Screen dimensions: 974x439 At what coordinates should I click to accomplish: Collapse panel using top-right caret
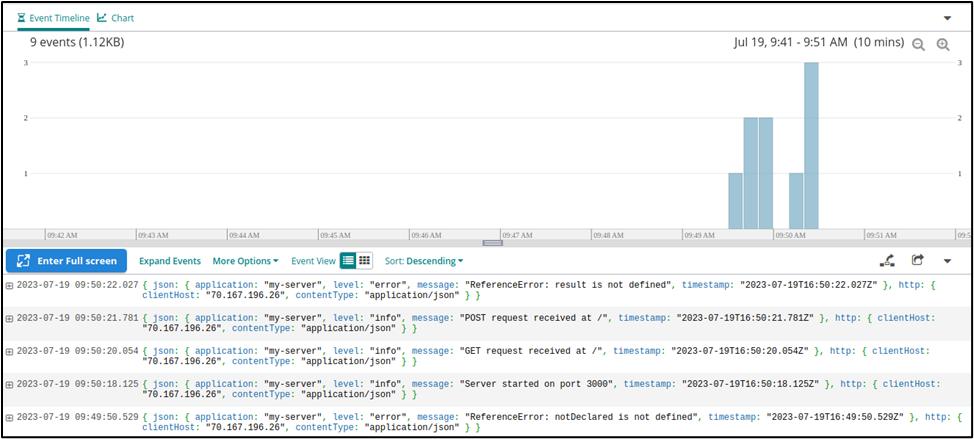click(x=947, y=18)
